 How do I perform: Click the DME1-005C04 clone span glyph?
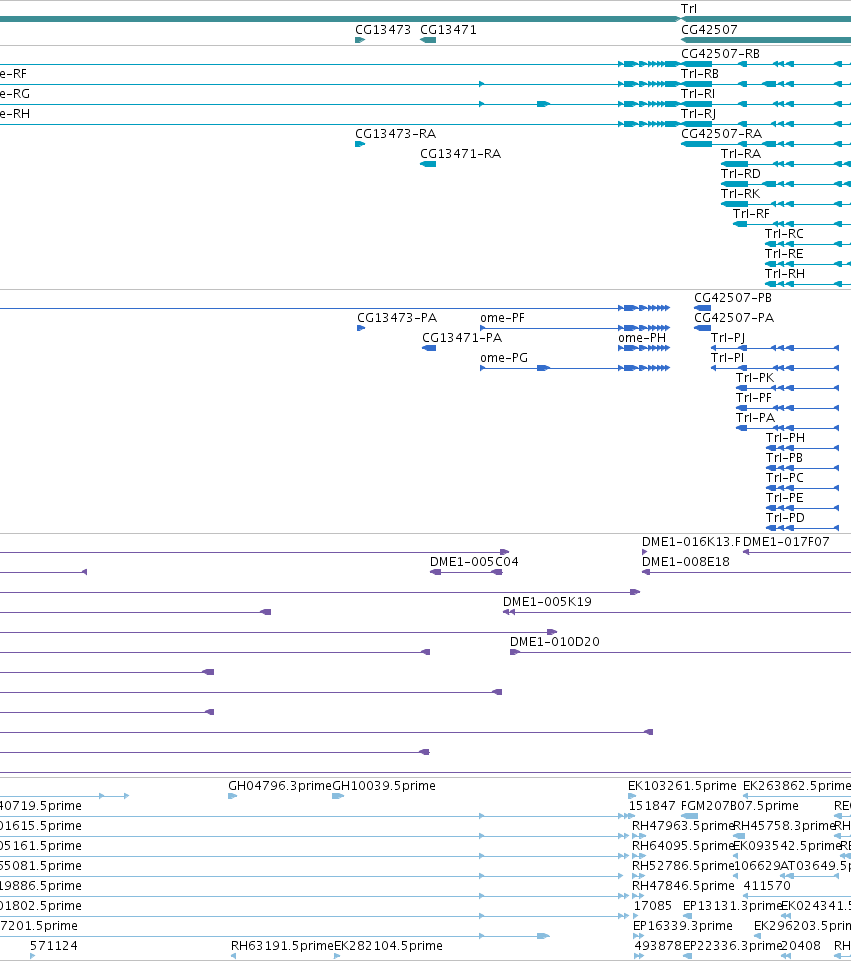coord(467,572)
